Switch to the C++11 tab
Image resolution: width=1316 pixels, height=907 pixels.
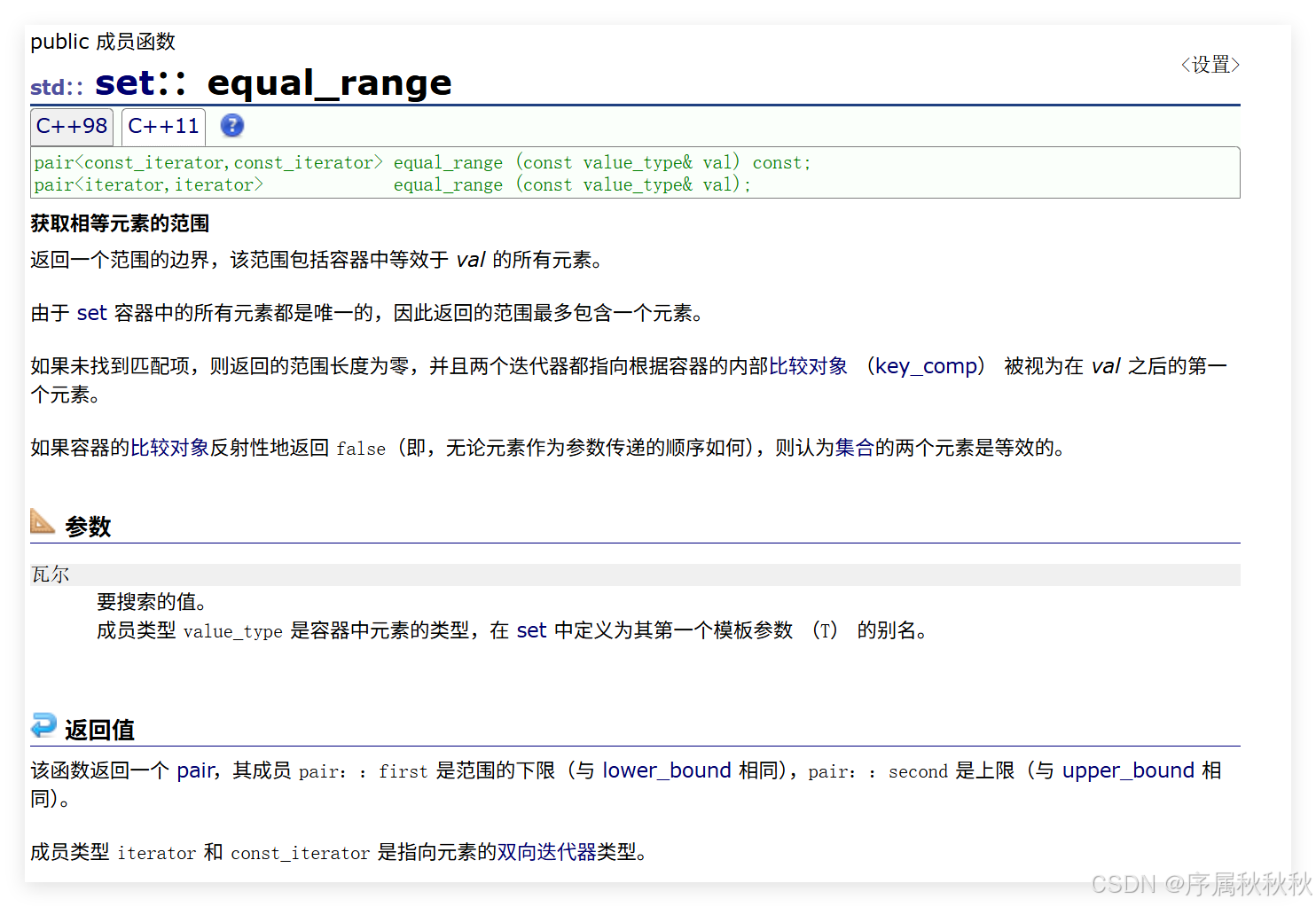163,127
